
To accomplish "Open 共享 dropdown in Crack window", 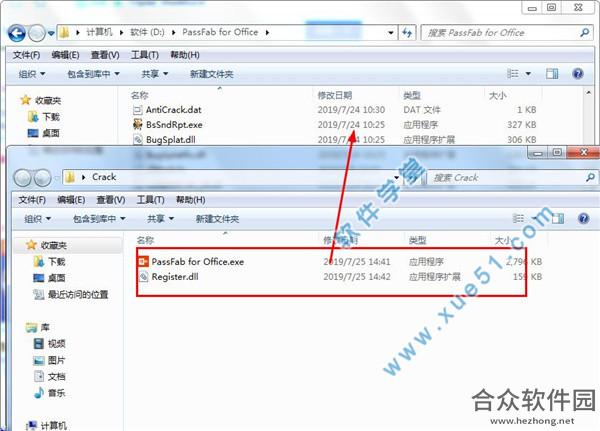I will point(160,219).
